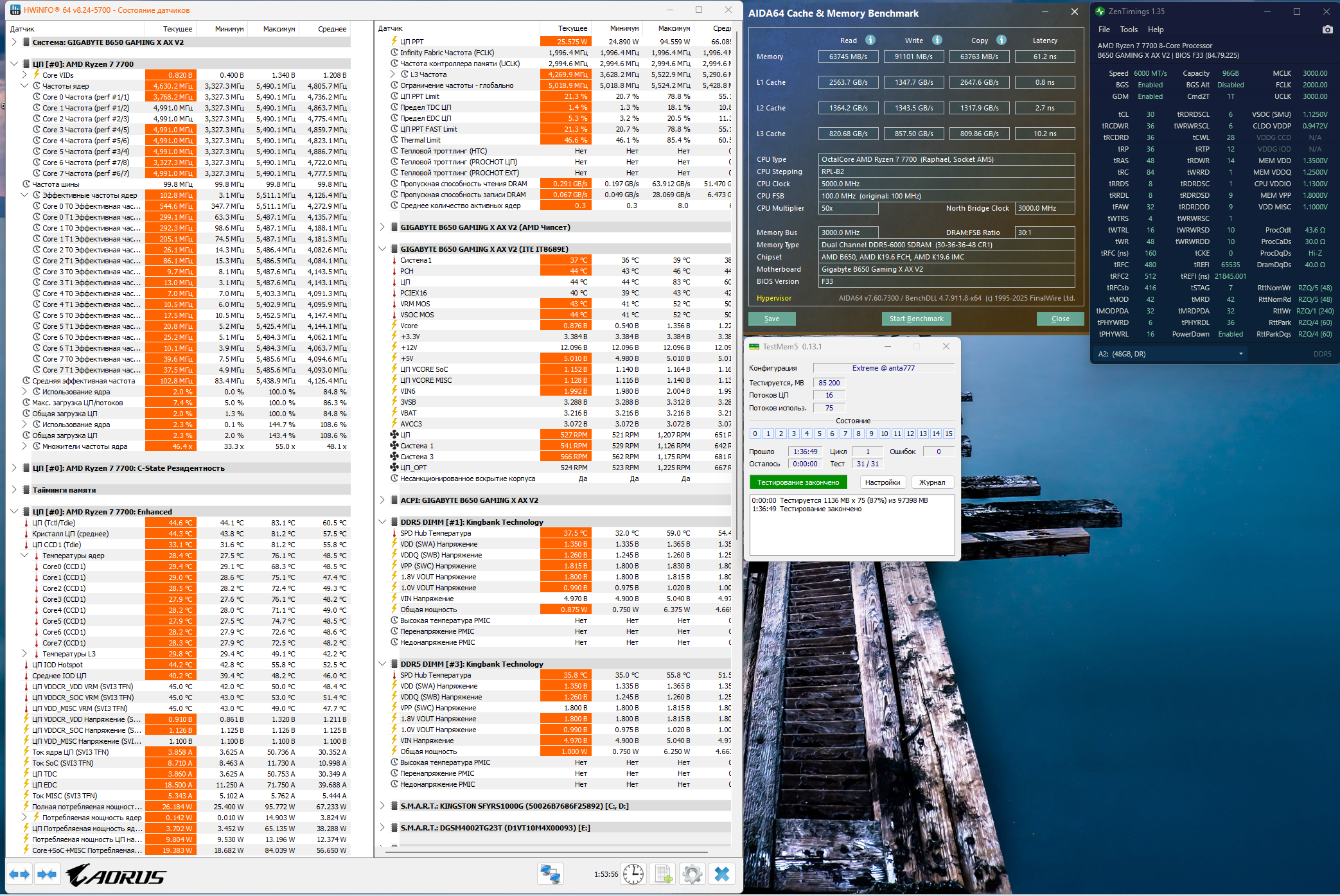Collapse the ЦП [#0]: AMD Ryzen 7 7700 group
The height and width of the screenshot is (896, 1340).
coord(14,64)
